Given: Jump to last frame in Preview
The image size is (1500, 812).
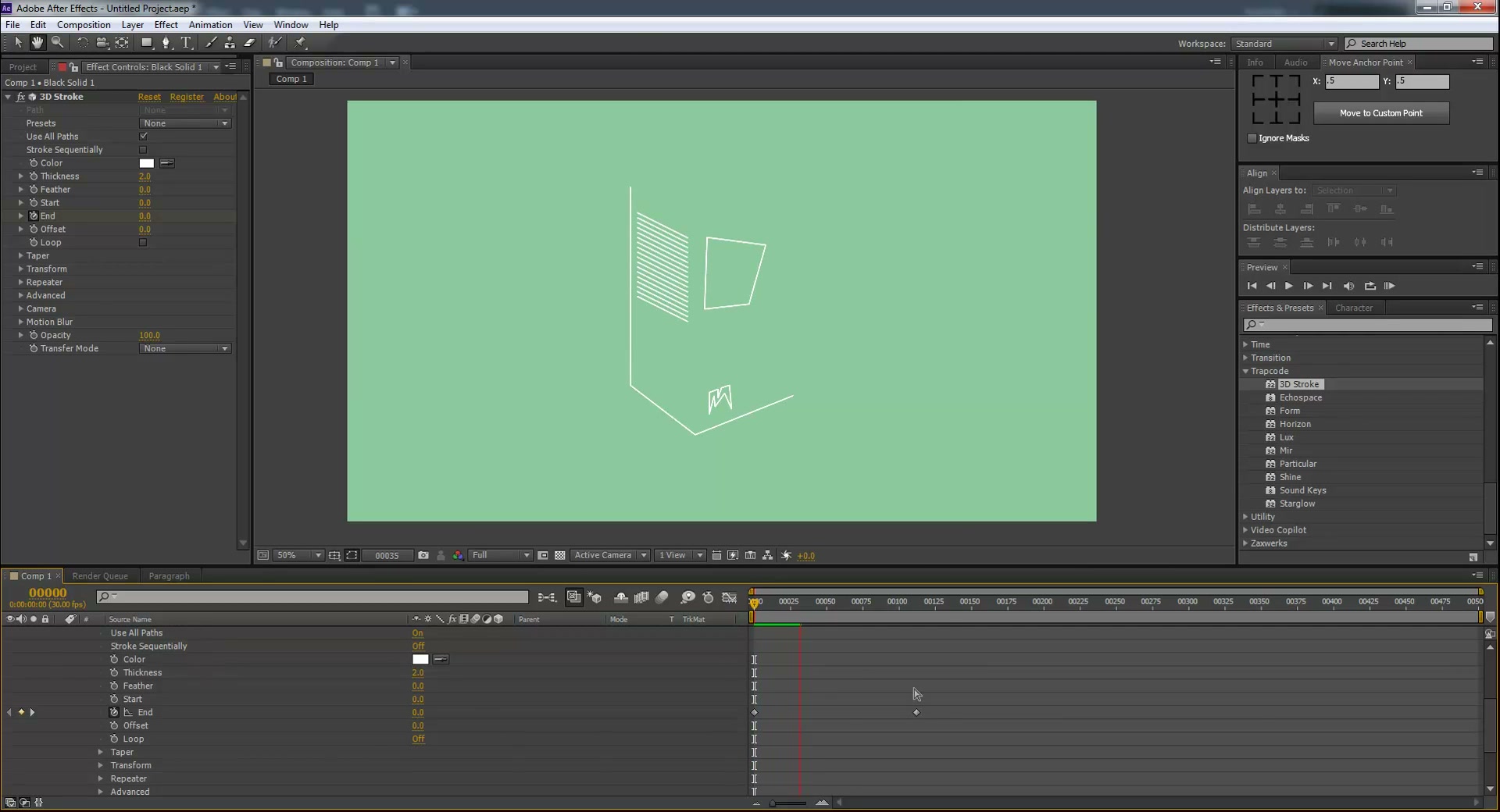Looking at the screenshot, I should point(1327,286).
